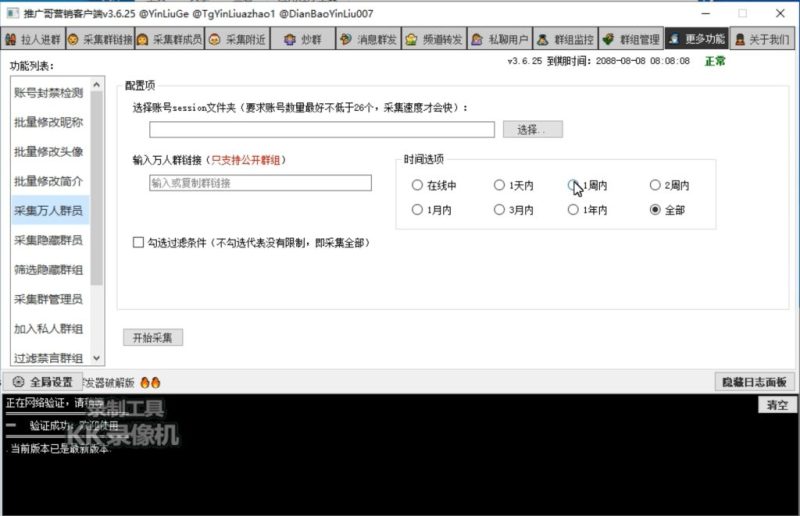Click the 更多功能 tab

point(697,38)
